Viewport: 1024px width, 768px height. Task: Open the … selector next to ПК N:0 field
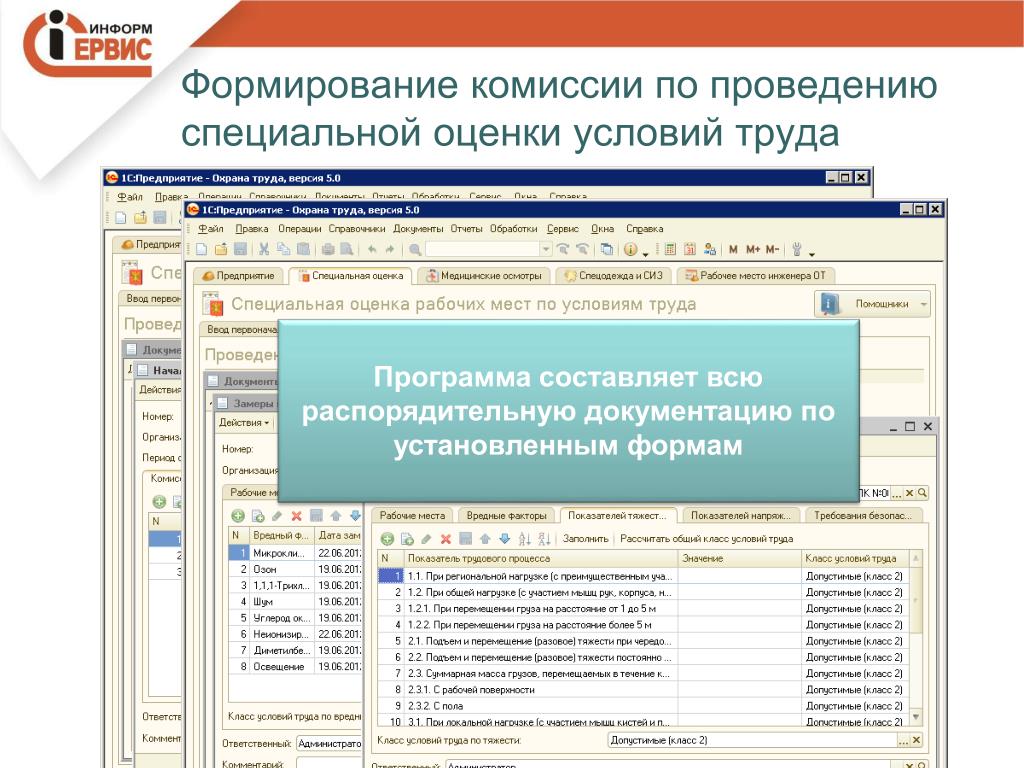(x=896, y=493)
